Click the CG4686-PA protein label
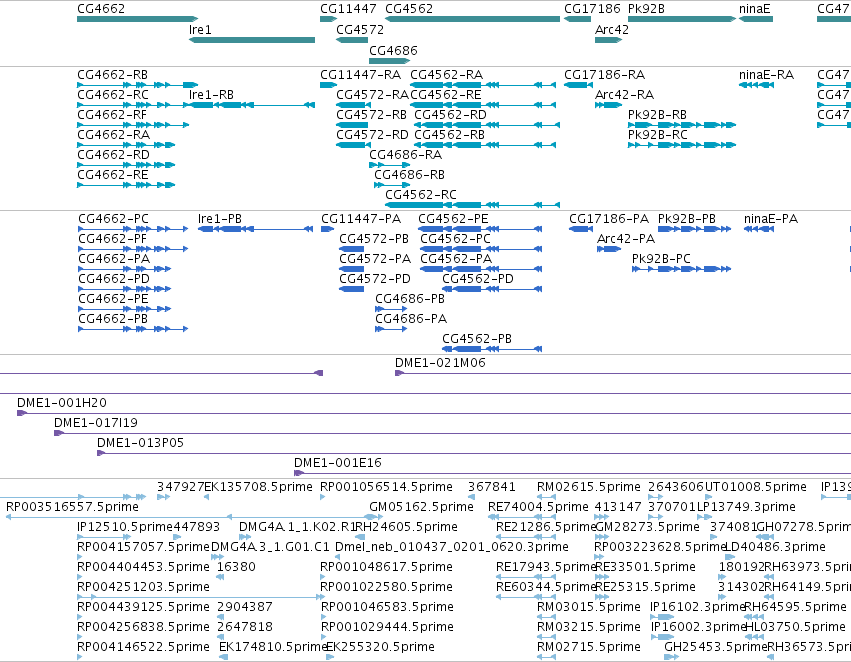 tap(411, 319)
